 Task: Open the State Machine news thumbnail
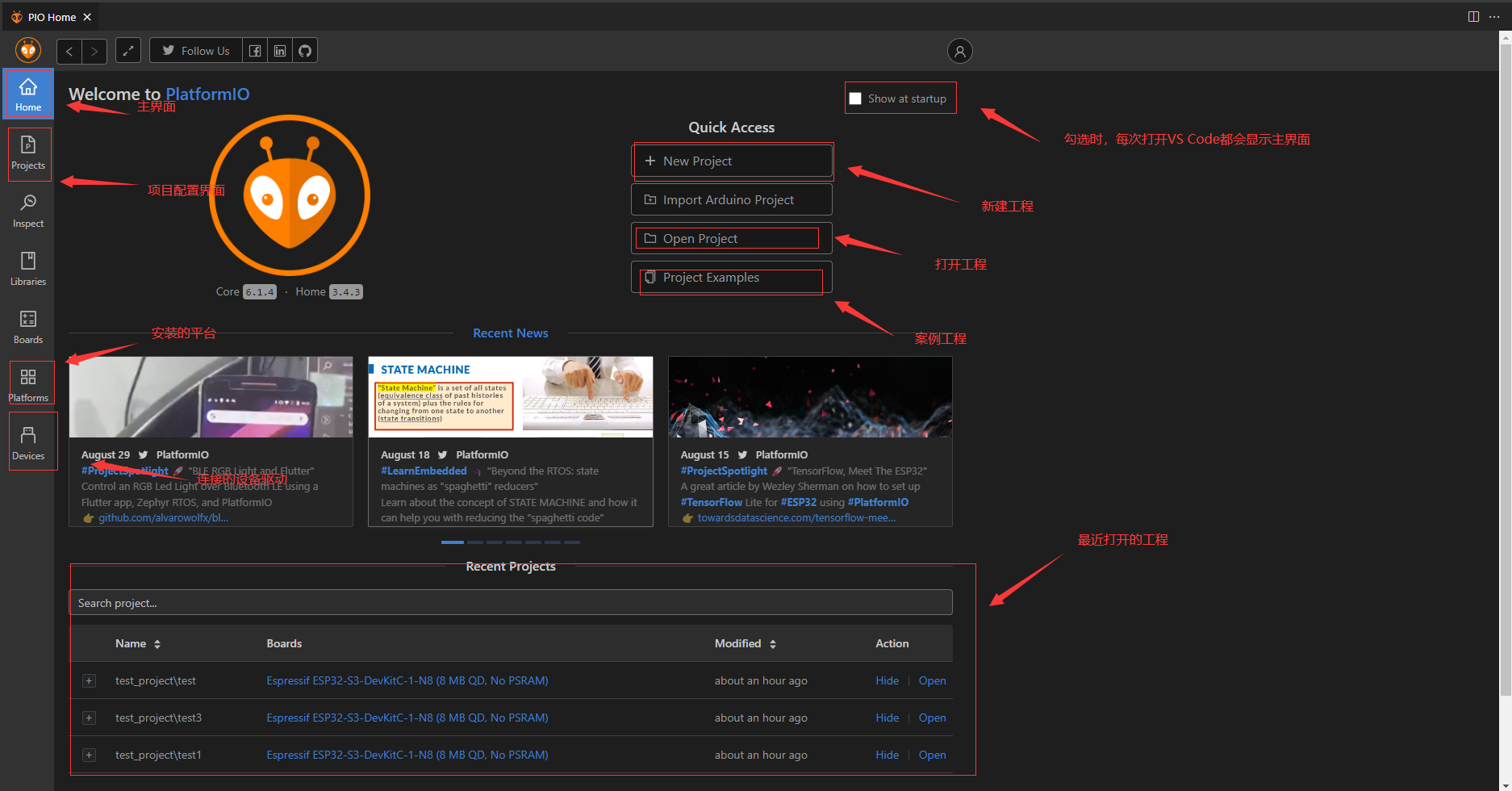tap(511, 397)
